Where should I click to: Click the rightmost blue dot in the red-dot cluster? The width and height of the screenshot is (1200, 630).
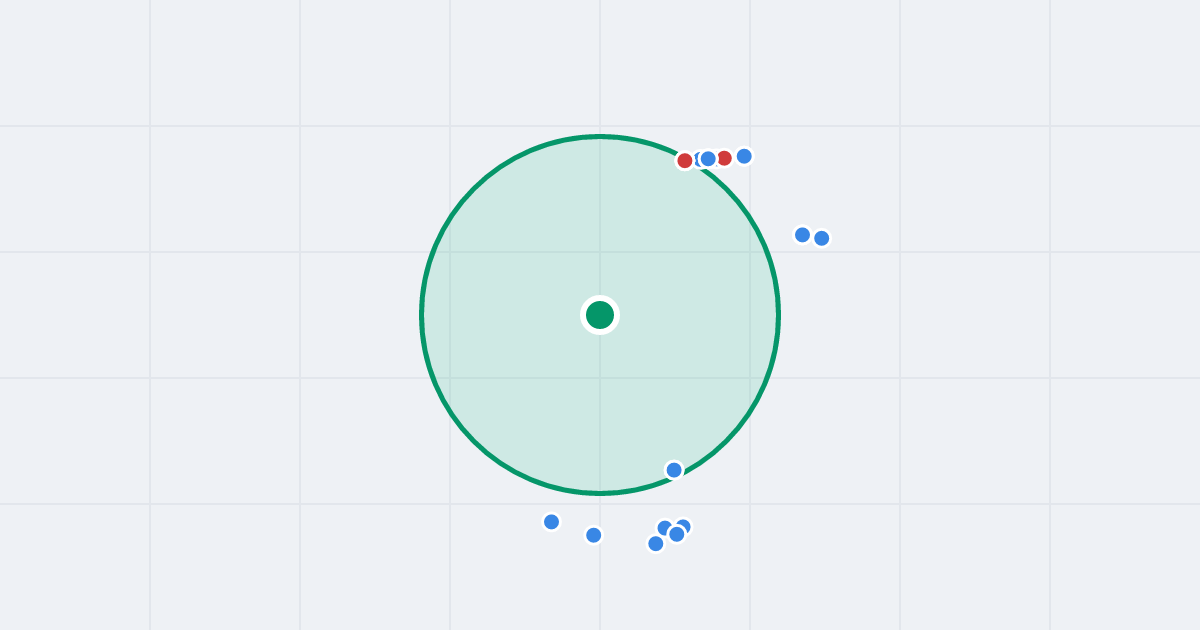click(x=744, y=156)
